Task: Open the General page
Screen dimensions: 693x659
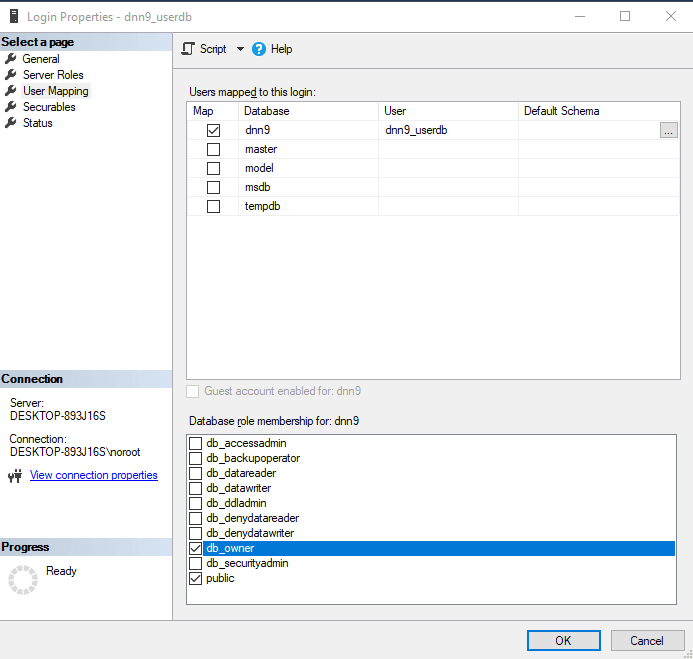Action: 41,59
